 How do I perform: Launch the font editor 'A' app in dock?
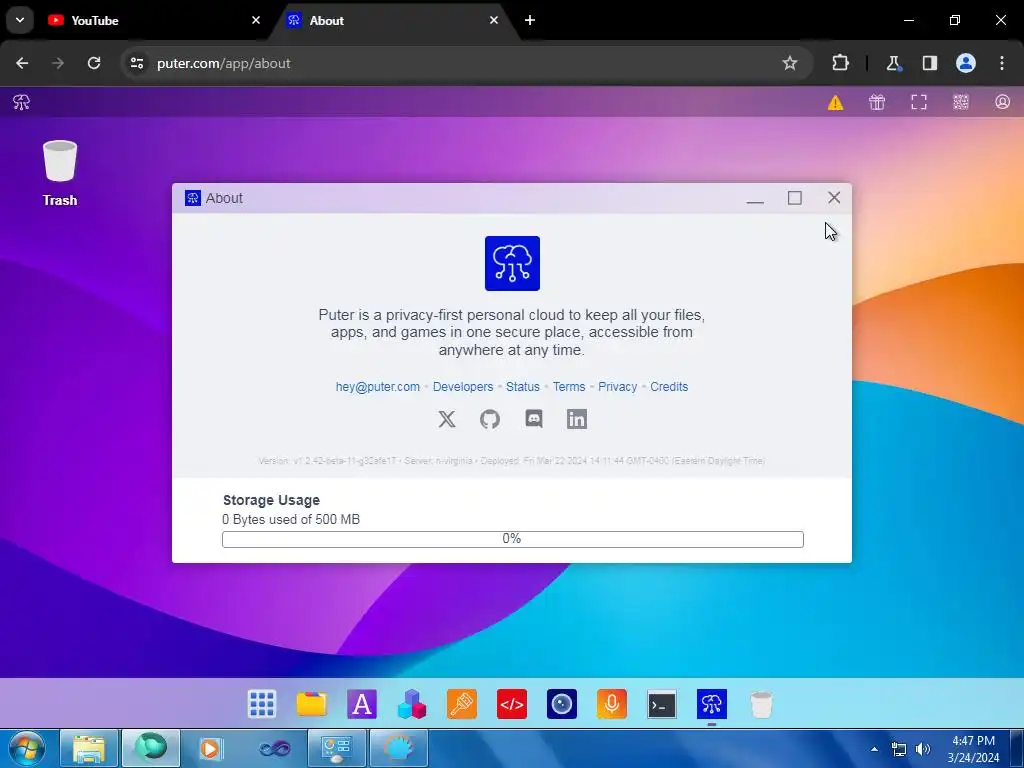tap(362, 704)
